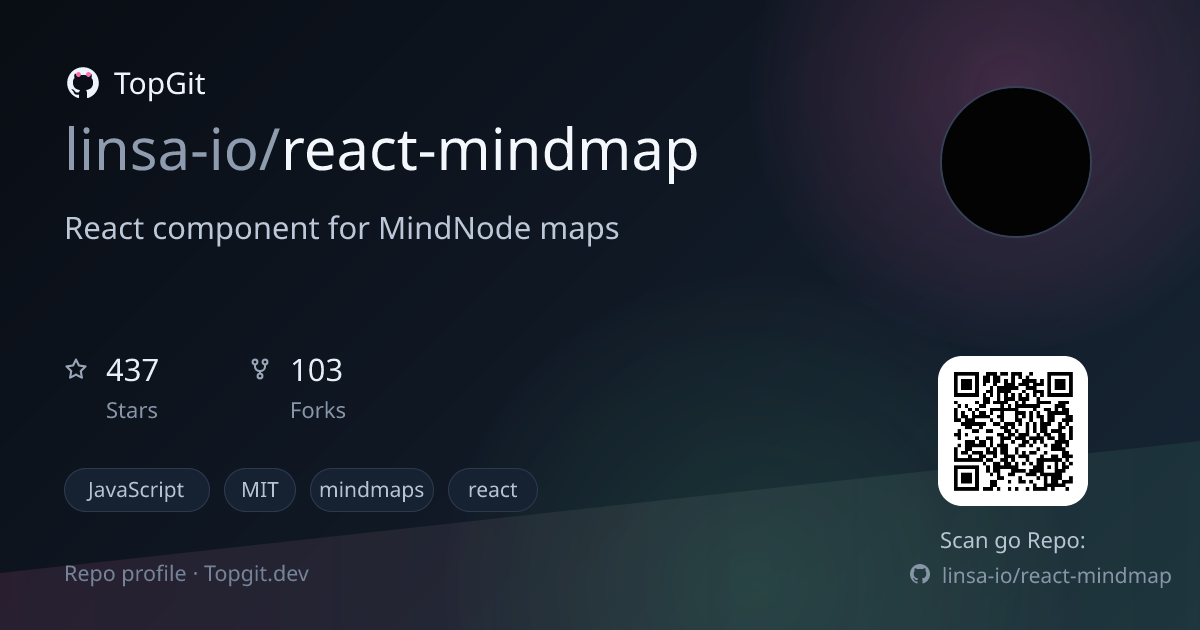Click the 'Scan go Repo:' caption
Image resolution: width=1200 pixels, height=630 pixels.
(1013, 541)
